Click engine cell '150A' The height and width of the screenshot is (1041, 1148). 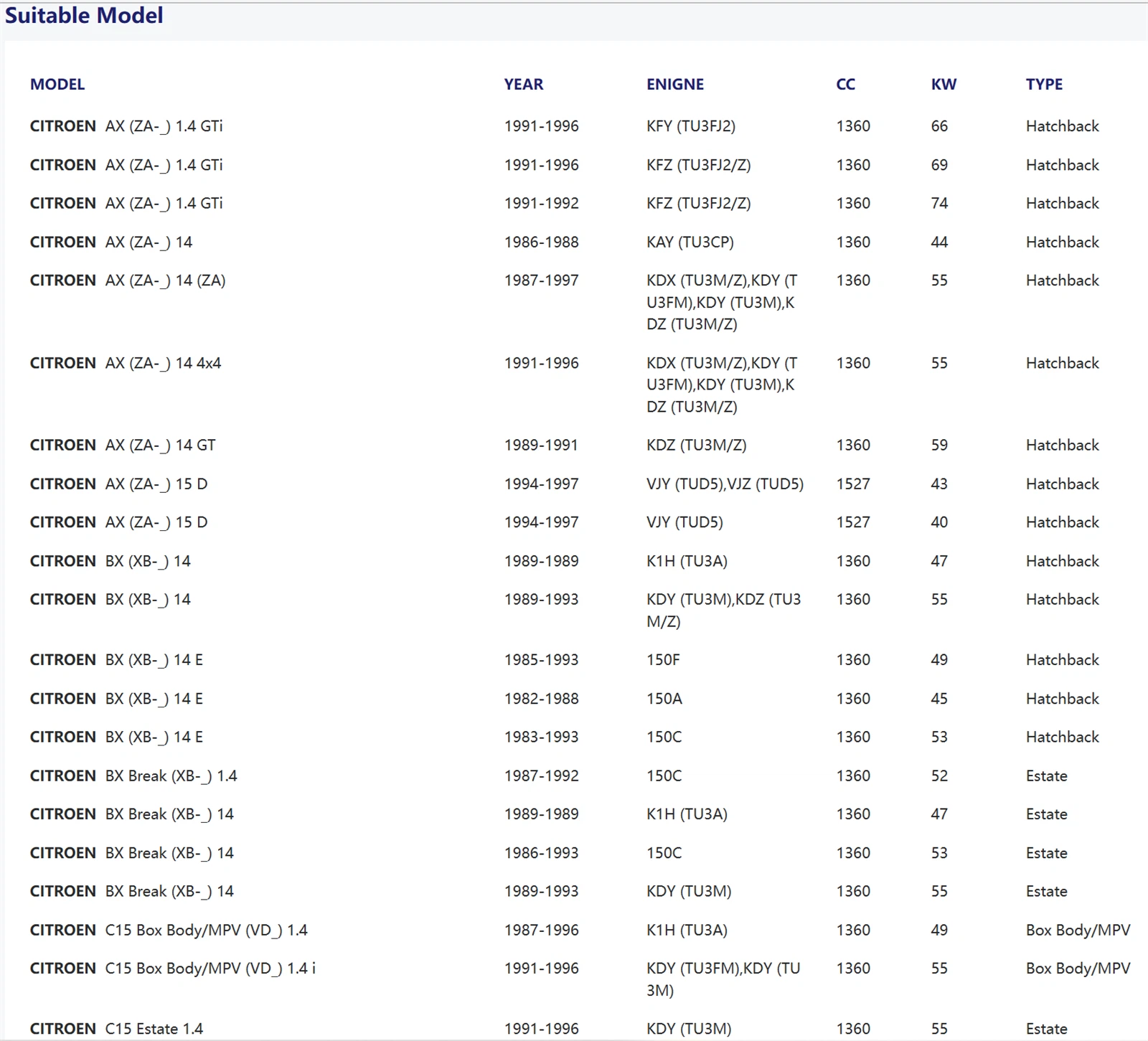[x=664, y=698]
